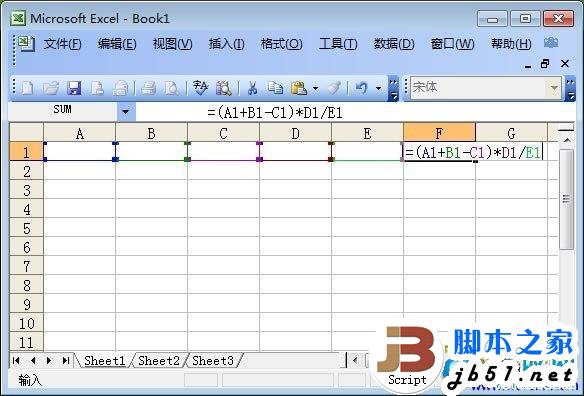
Task: Open the 格式(O) menu
Action: (282, 44)
